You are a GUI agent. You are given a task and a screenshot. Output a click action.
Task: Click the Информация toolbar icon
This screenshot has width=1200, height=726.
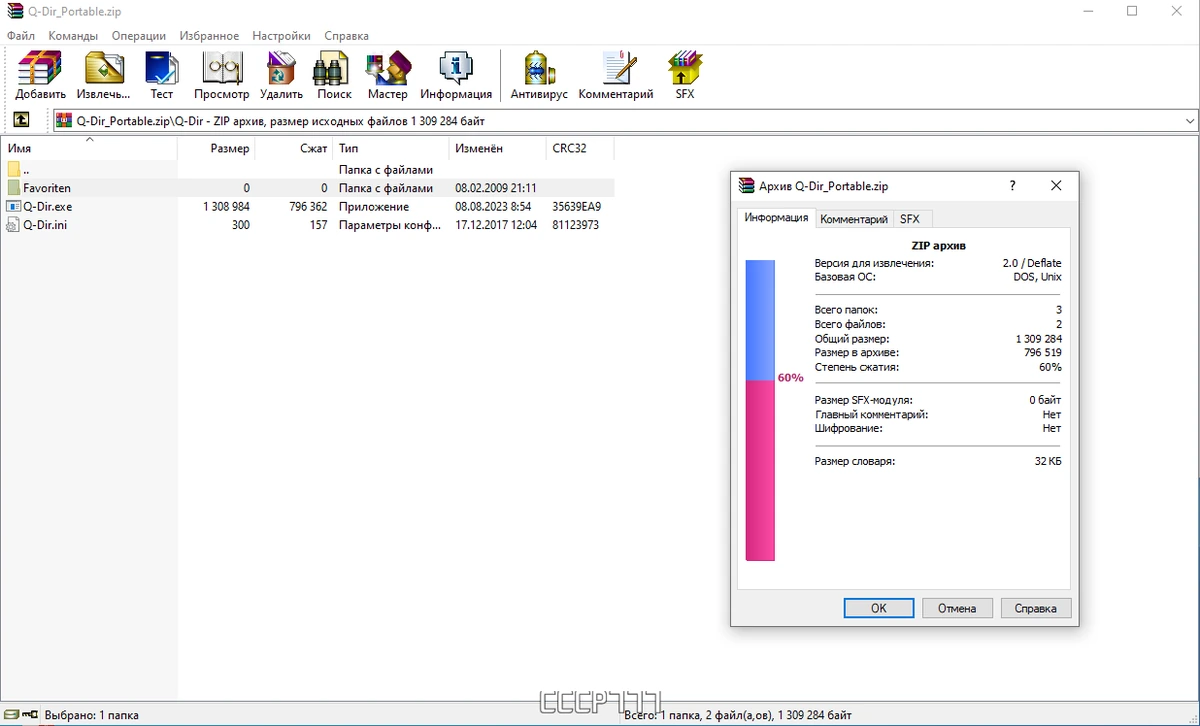[456, 68]
